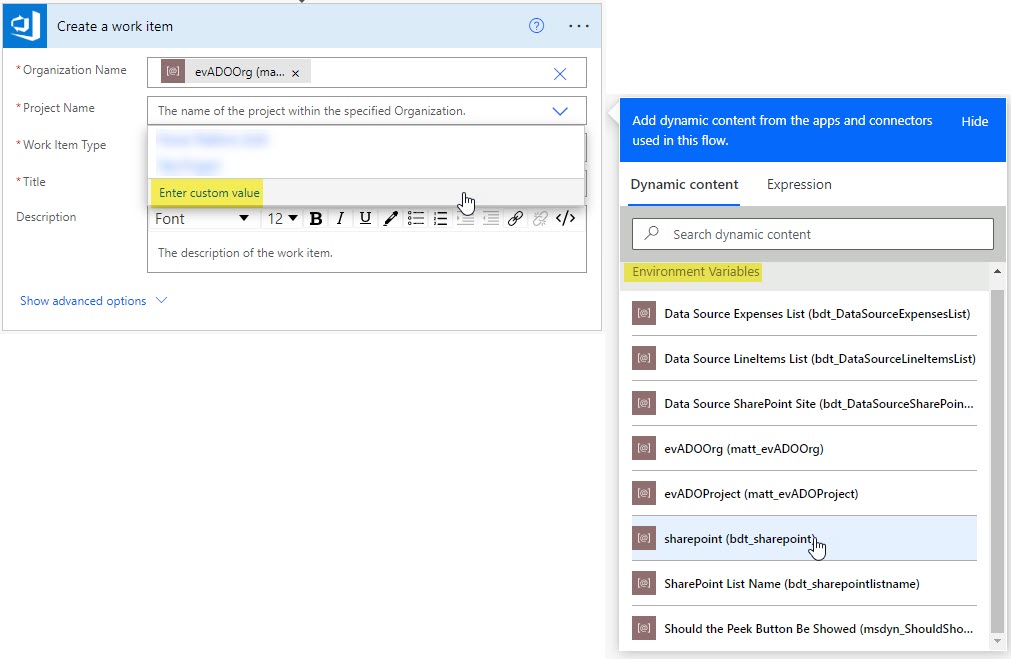
Task: Clear the Organization Name field with the X
Action: pos(560,74)
